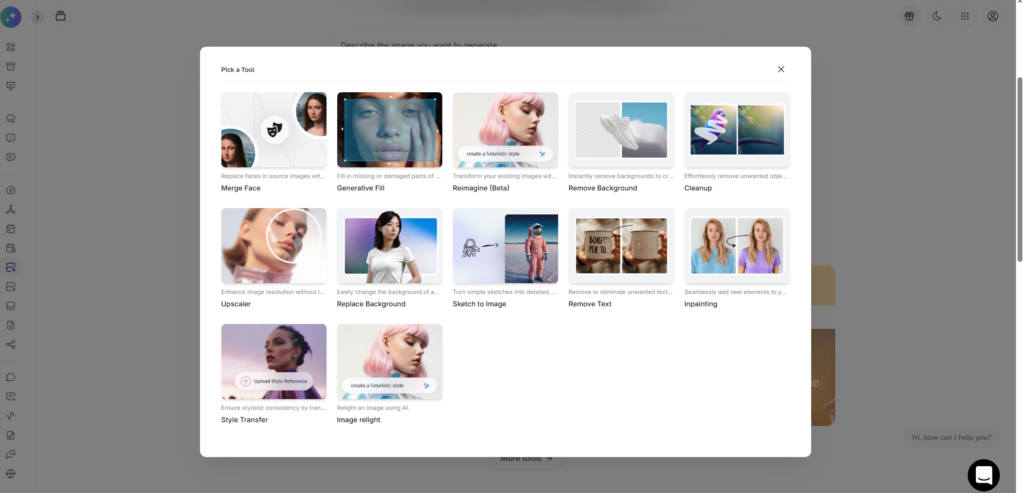Click the globe icon at the sidebar bottom
Viewport: 1024px width, 493px height.
pos(11,473)
